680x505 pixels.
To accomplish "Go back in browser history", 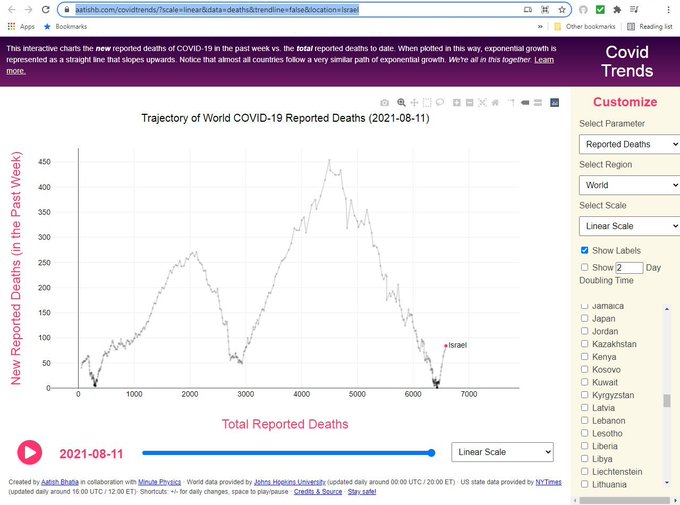I will [12, 10].
